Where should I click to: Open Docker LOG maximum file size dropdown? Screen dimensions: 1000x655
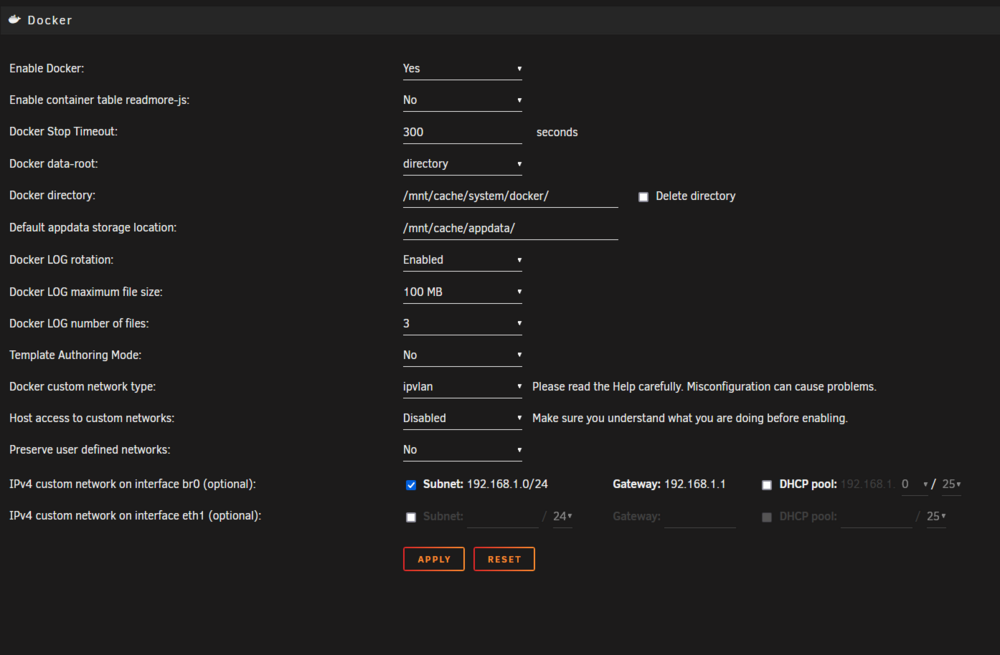[x=462, y=292]
